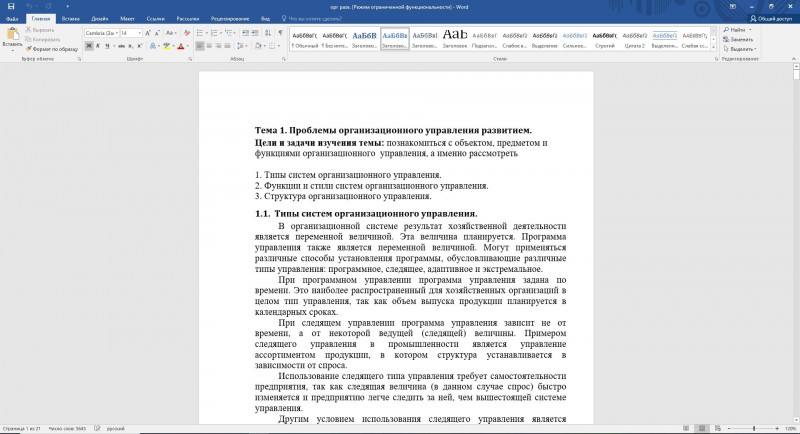Switch to the Read Mode view icon

click(x=686, y=429)
